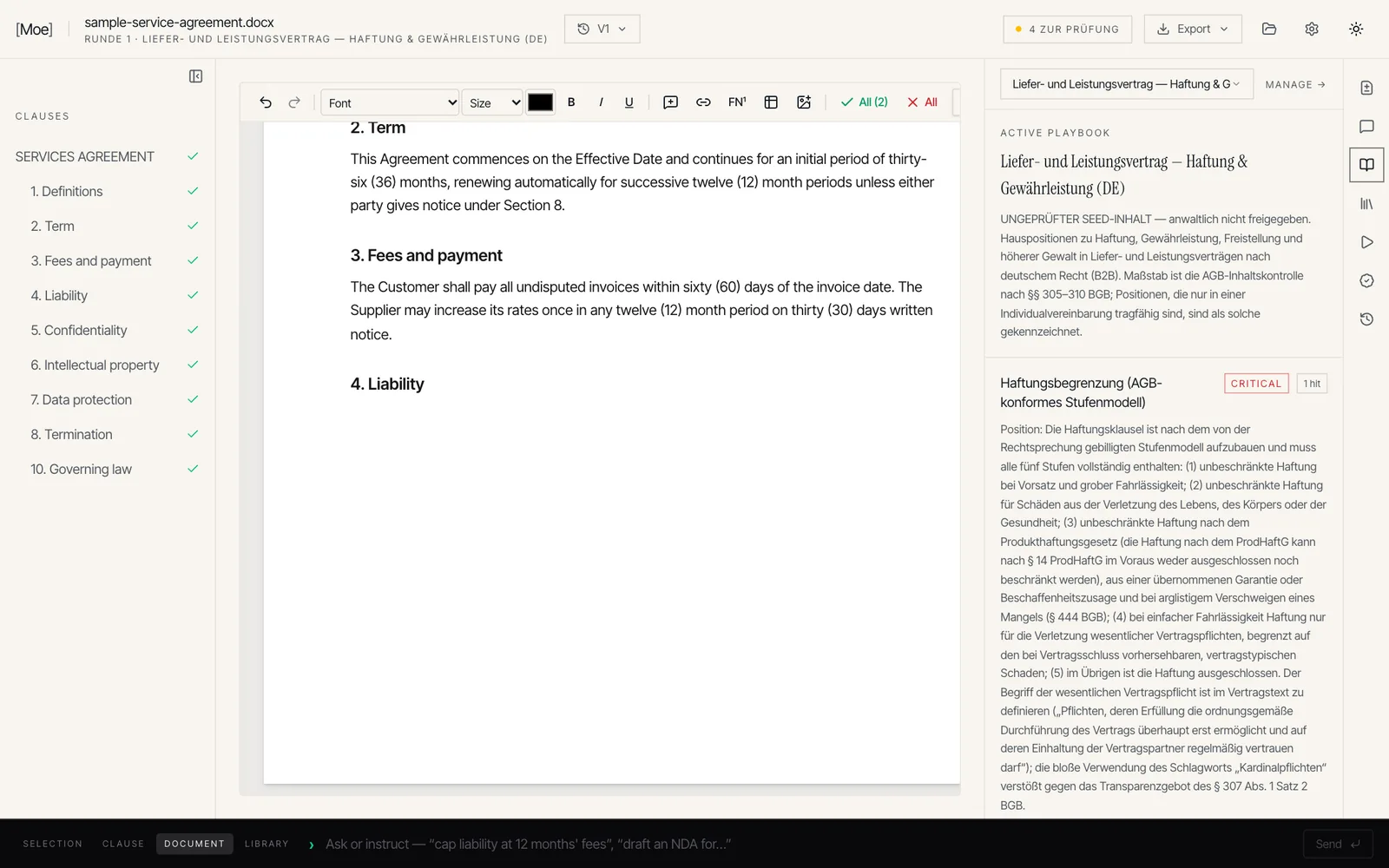This screenshot has width=1389, height=868.
Task: Open the playbook selector dropdown
Action: point(1127,84)
